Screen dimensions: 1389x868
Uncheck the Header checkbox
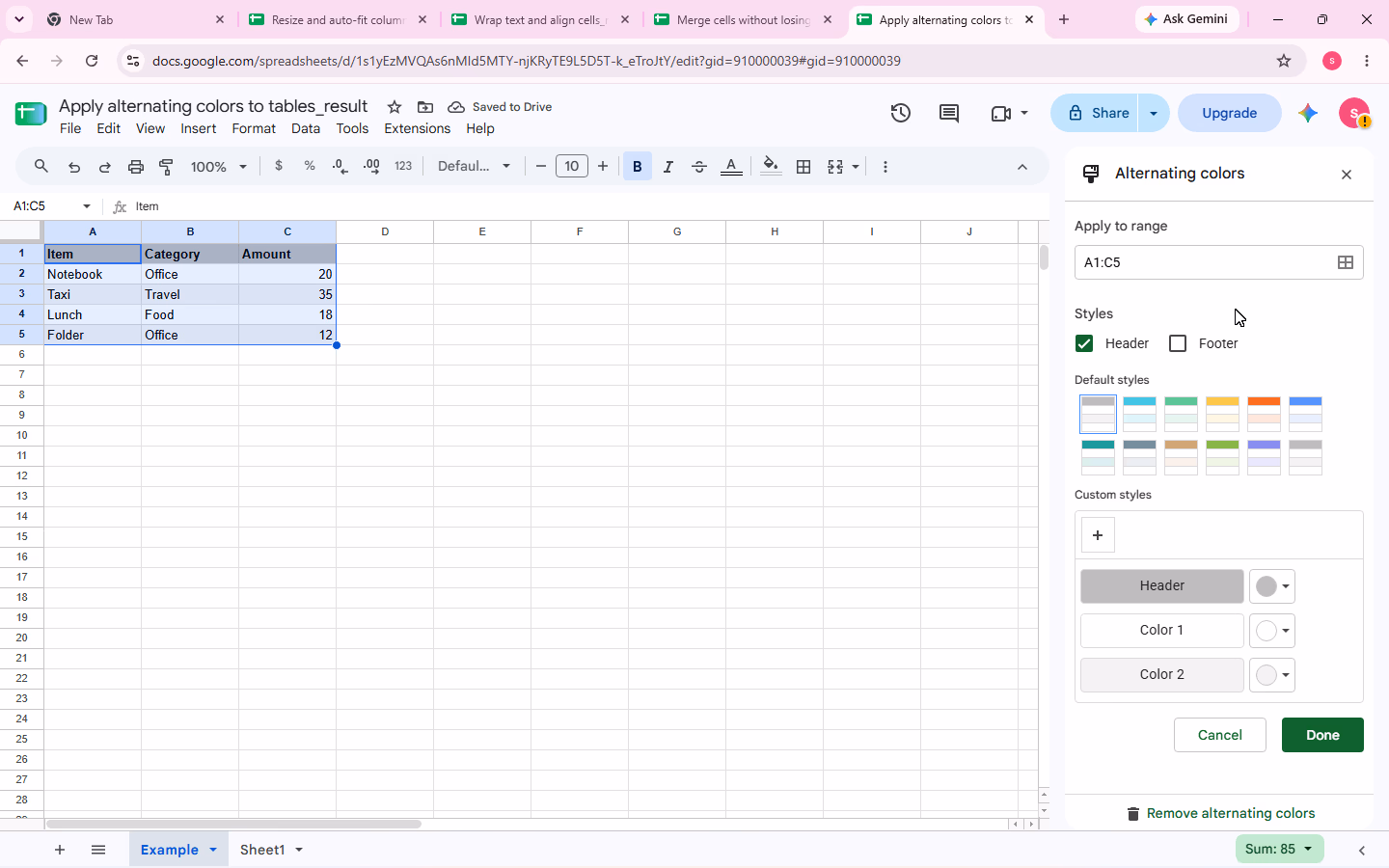(x=1084, y=343)
